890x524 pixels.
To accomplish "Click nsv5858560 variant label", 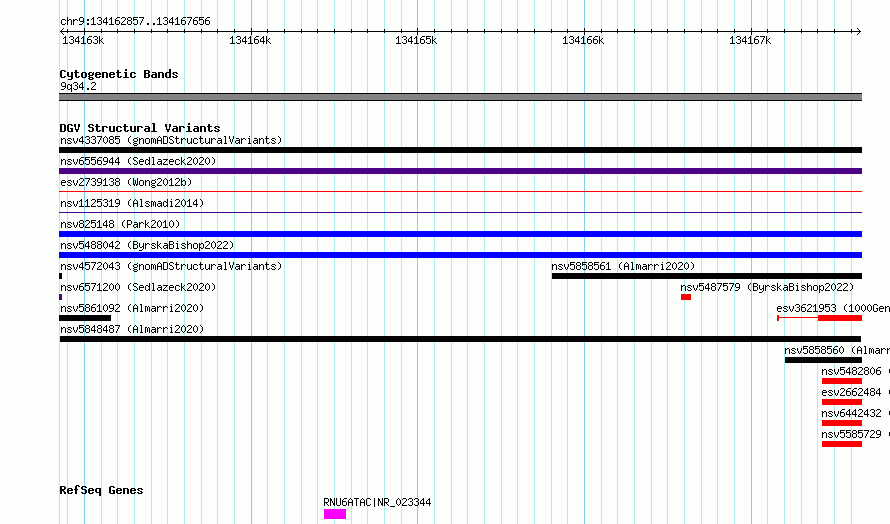I will pos(837,350).
